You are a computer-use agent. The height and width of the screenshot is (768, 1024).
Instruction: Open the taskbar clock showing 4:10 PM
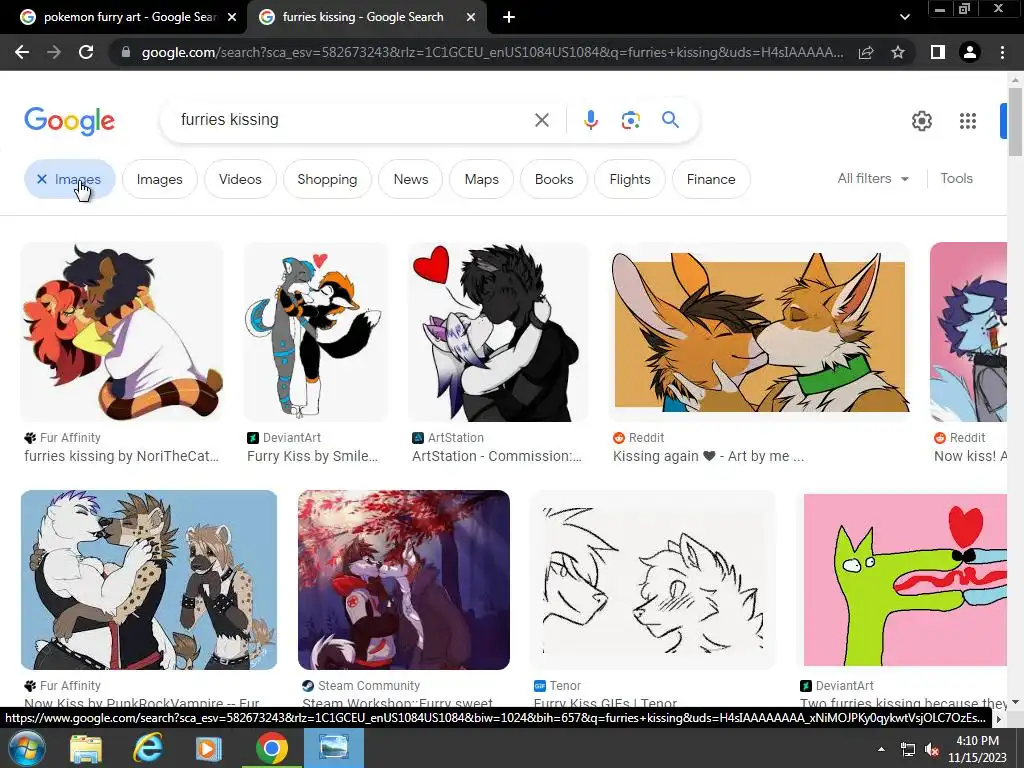977,748
